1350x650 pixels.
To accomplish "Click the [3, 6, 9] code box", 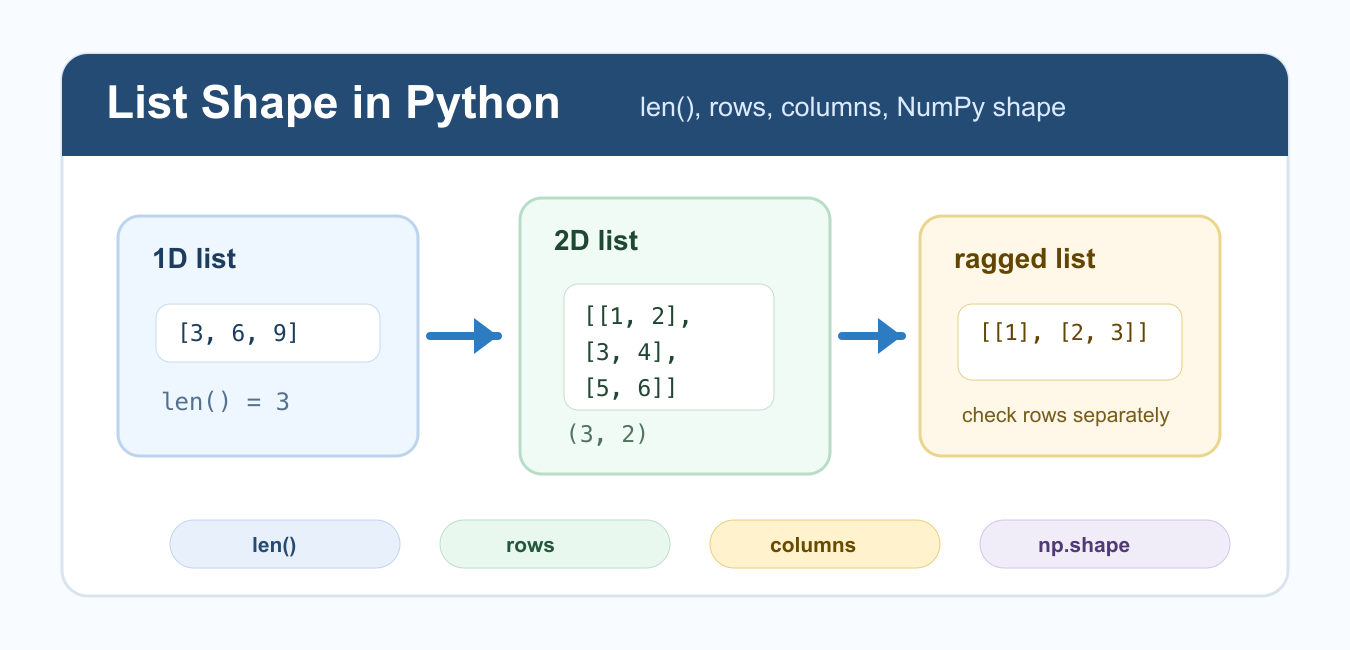I will click(x=268, y=333).
